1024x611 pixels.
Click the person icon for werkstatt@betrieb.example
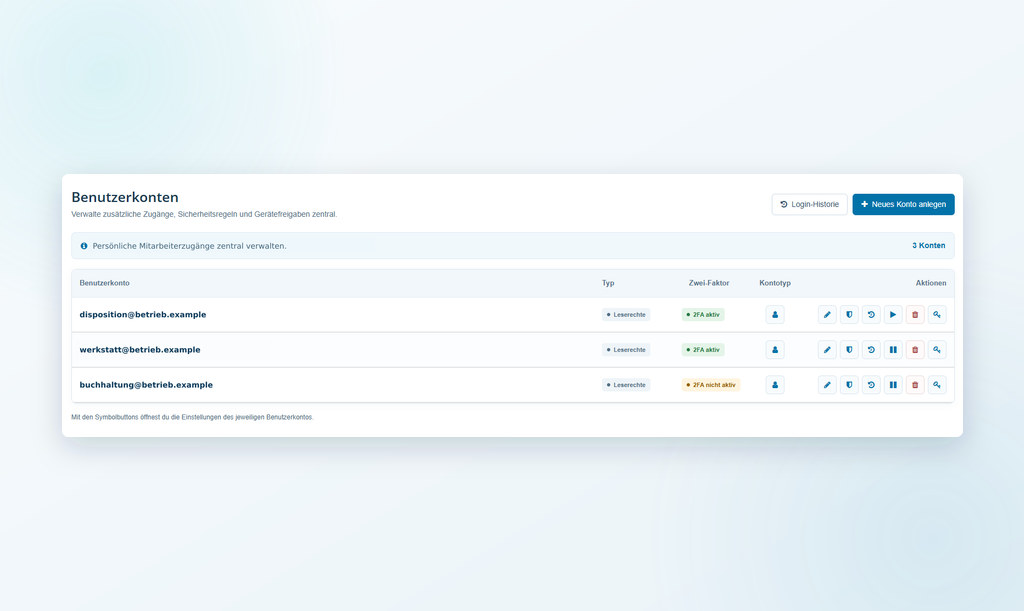tap(775, 350)
